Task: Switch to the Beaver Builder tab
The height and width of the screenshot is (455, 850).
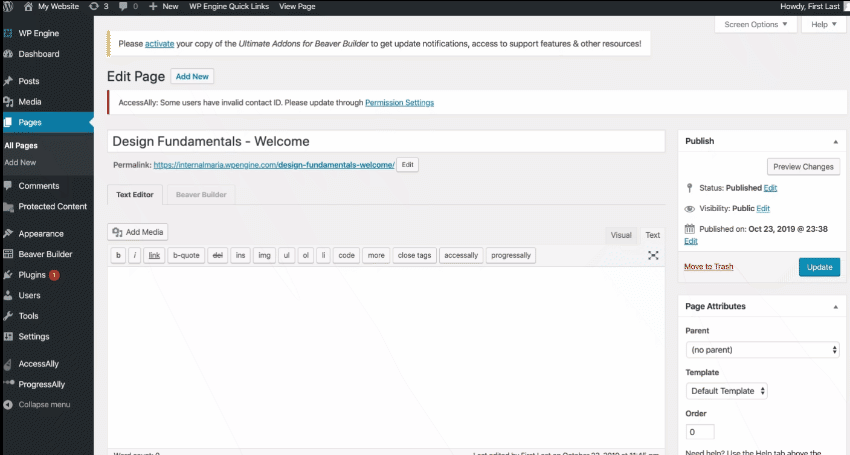Action: tap(201, 195)
